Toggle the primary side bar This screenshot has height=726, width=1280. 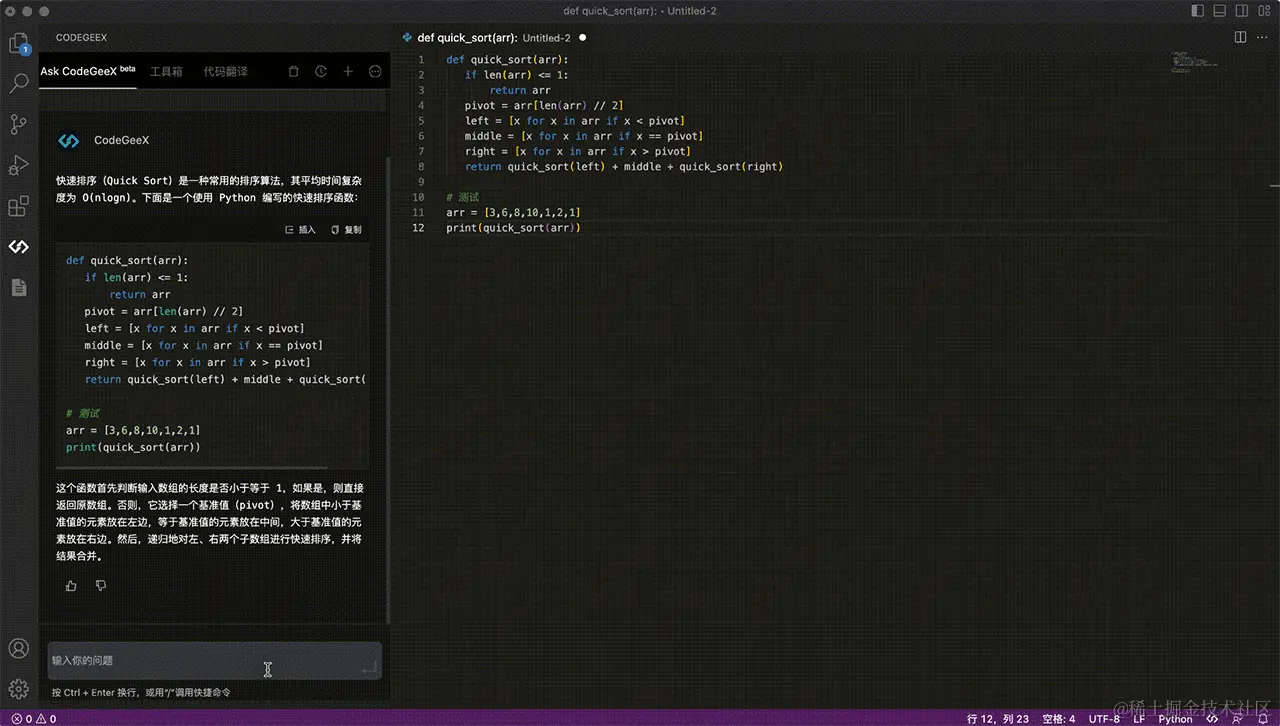coord(1198,11)
